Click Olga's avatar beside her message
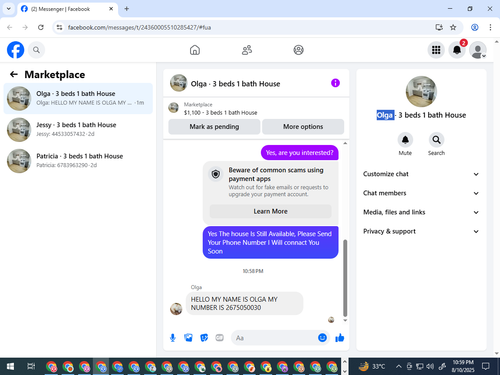500x375 pixels. pos(176,309)
